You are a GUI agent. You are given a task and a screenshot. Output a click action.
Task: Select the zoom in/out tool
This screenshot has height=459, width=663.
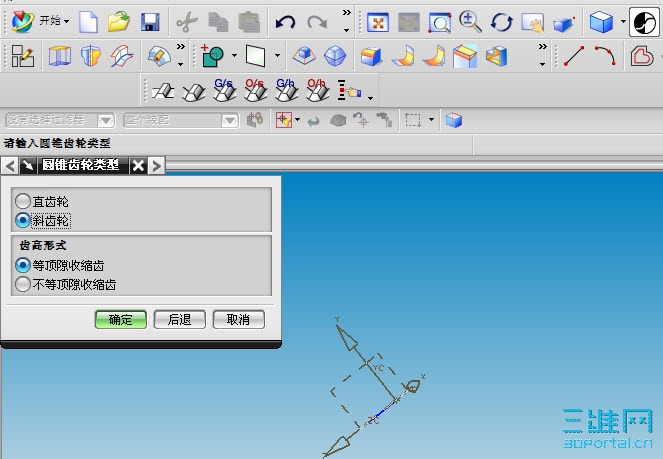tap(470, 22)
